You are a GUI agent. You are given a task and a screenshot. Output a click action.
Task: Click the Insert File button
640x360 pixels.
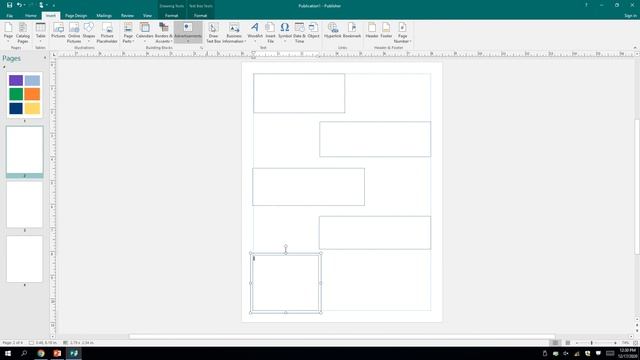[270, 33]
